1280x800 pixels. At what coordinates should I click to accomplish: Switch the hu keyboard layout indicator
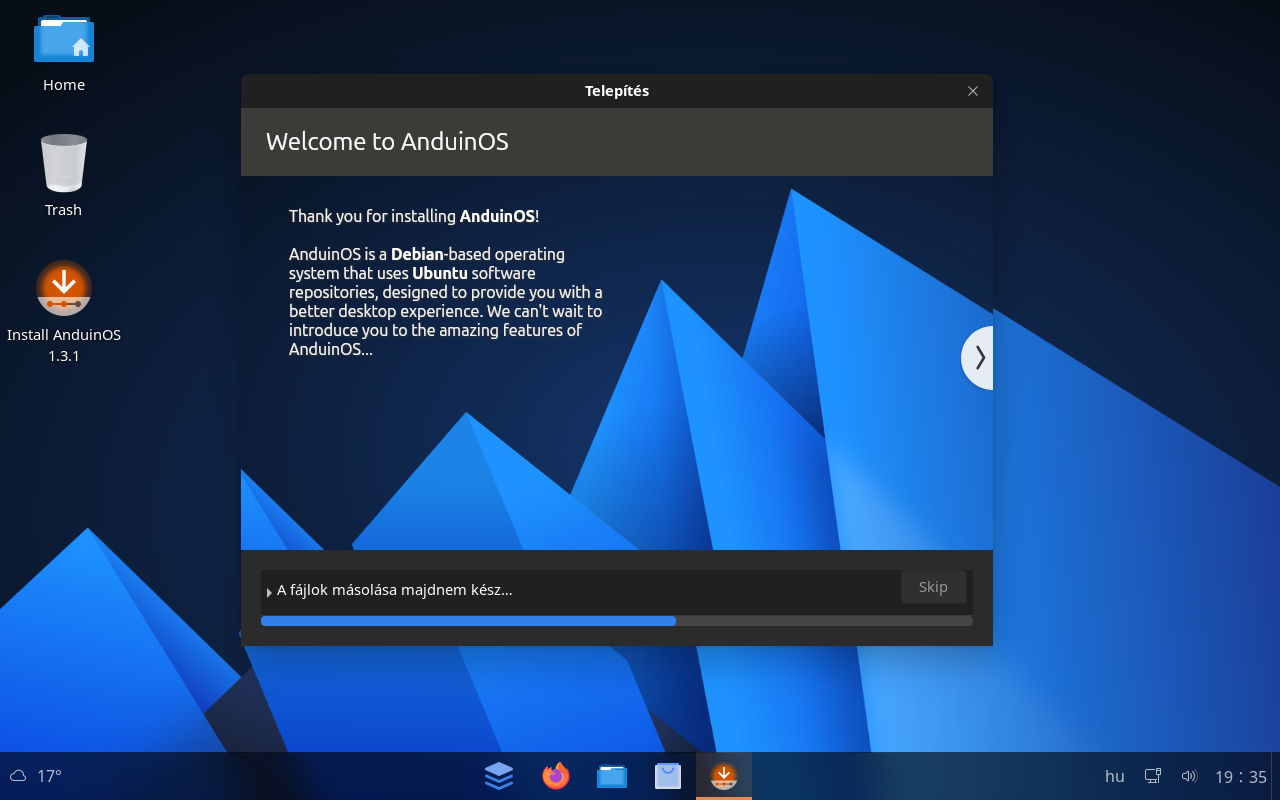click(x=1115, y=776)
